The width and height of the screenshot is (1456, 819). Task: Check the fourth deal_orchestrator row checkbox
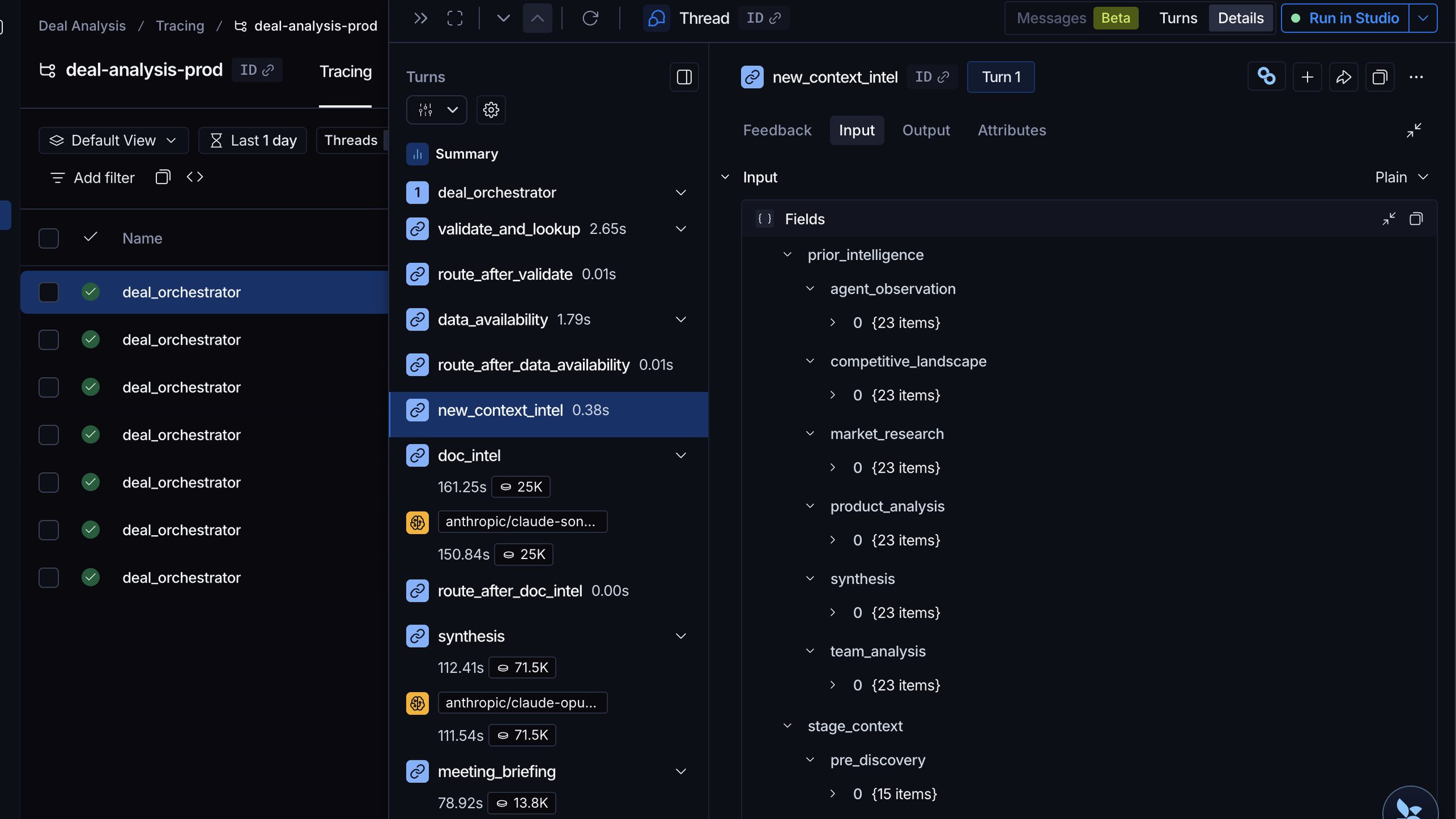[48, 435]
